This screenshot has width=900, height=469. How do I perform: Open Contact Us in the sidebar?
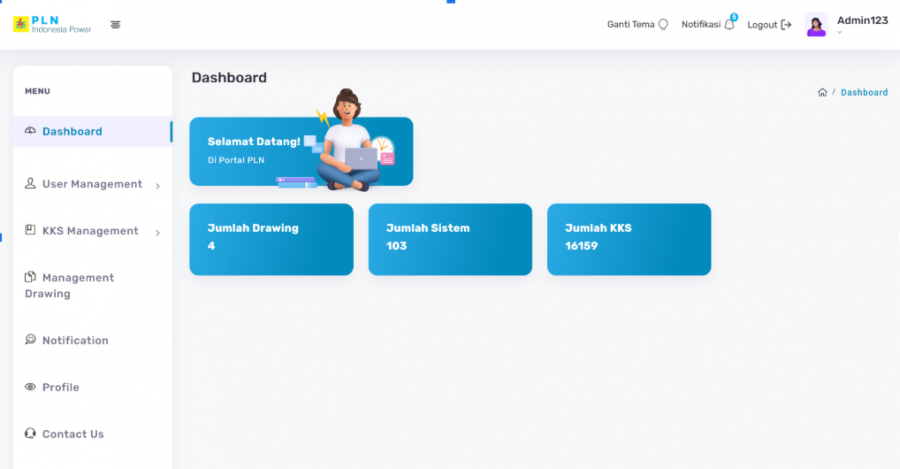[92, 434]
